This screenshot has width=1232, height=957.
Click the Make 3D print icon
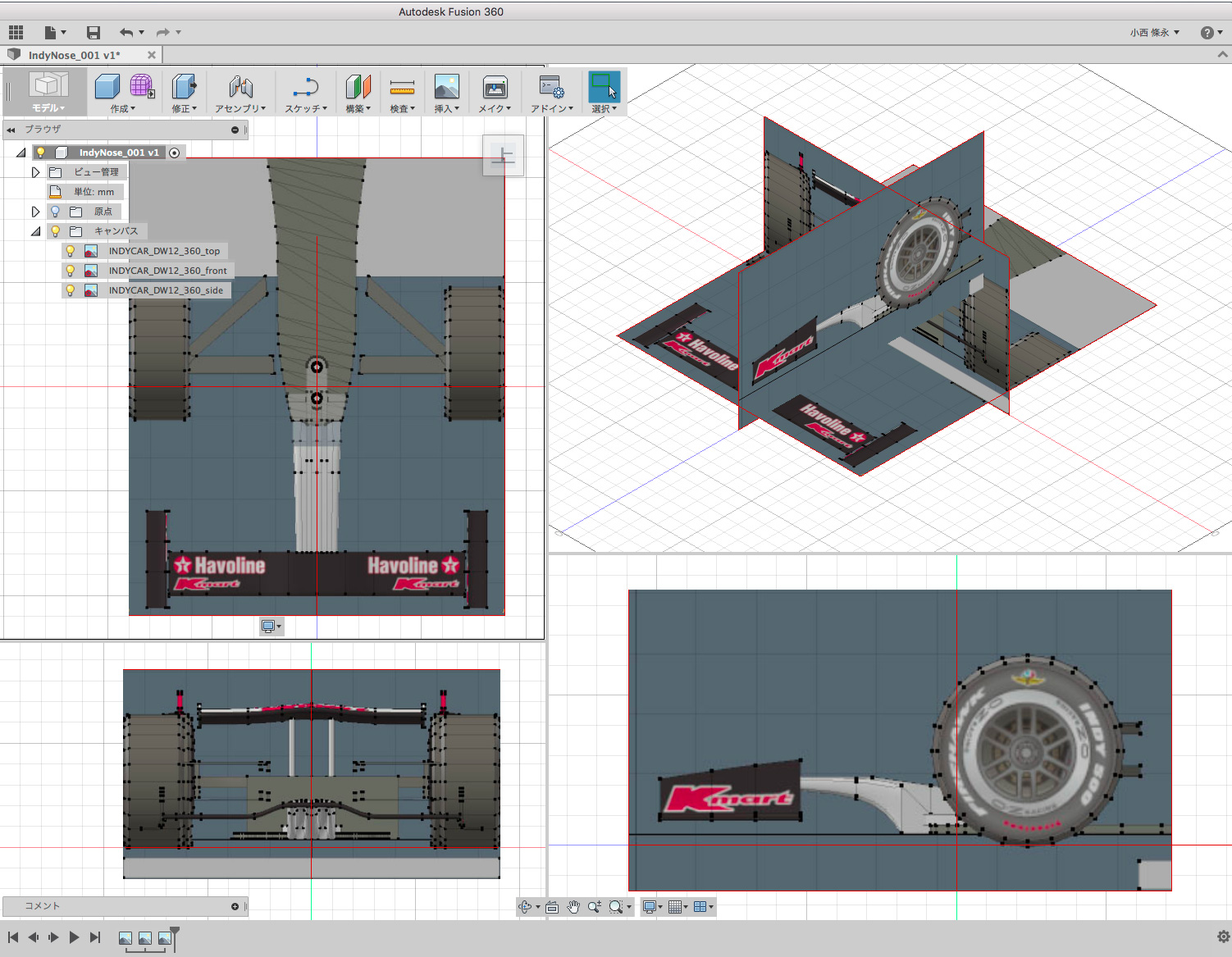tap(495, 86)
